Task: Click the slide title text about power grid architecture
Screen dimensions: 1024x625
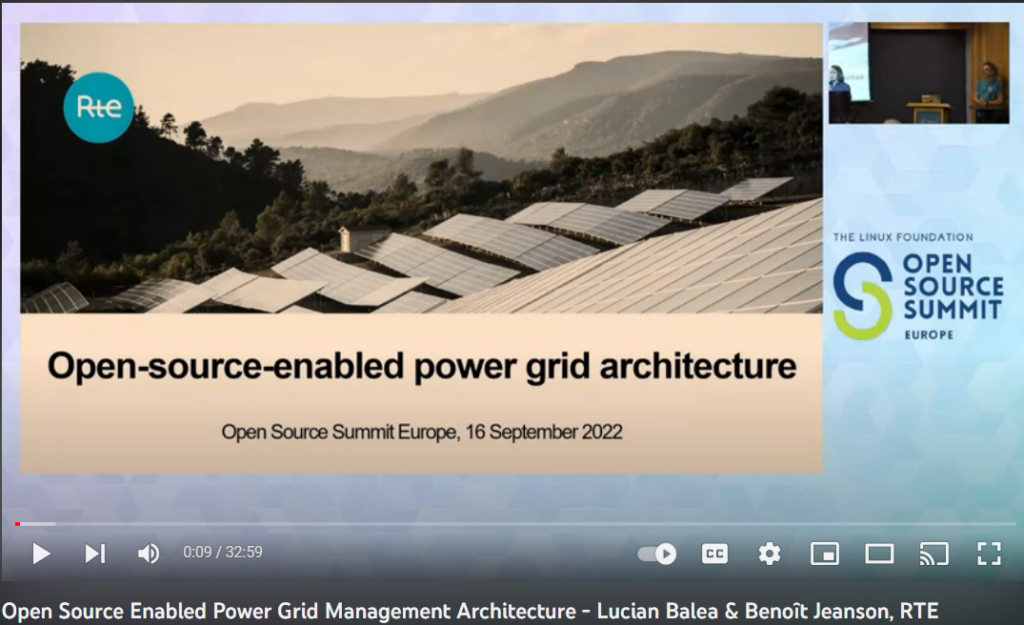Action: [421, 367]
